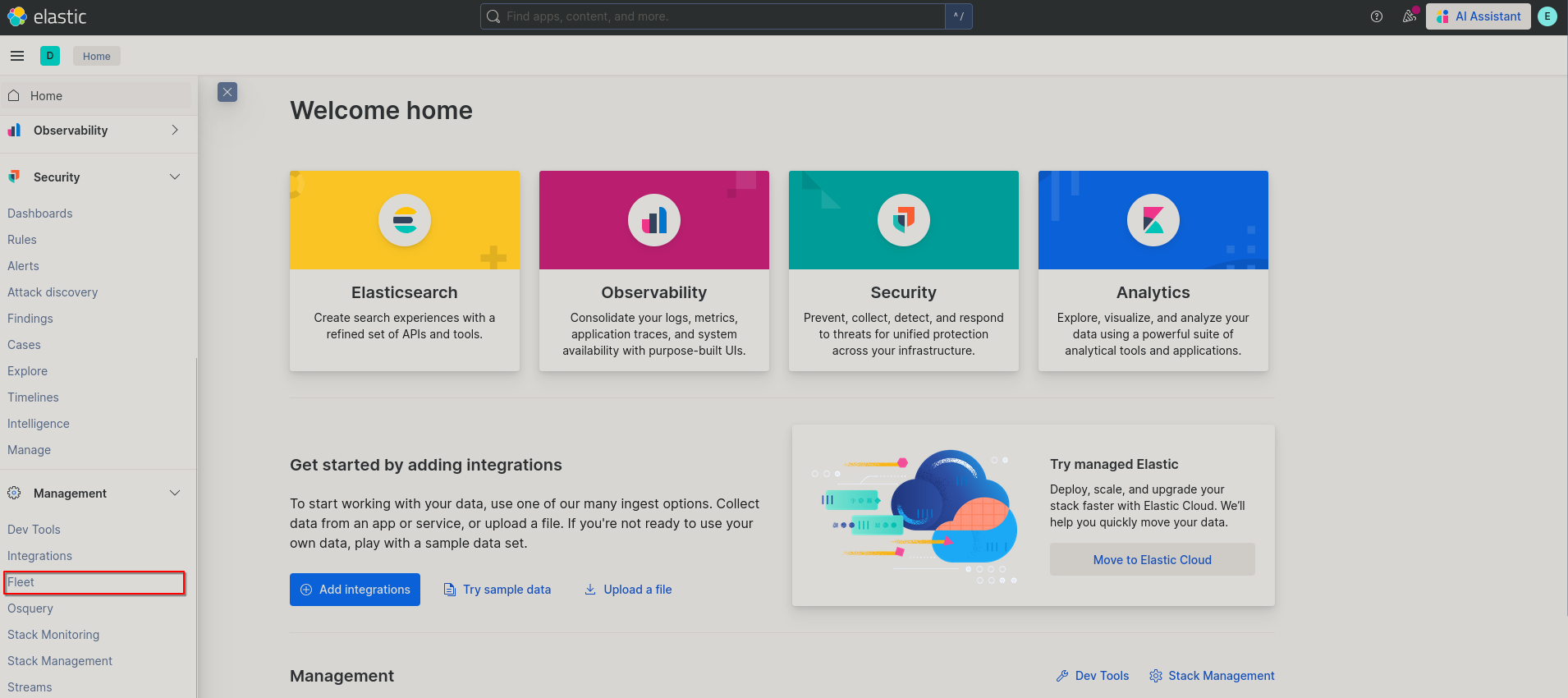Open the Elasticsearch card title
1568x698 pixels.
[405, 292]
